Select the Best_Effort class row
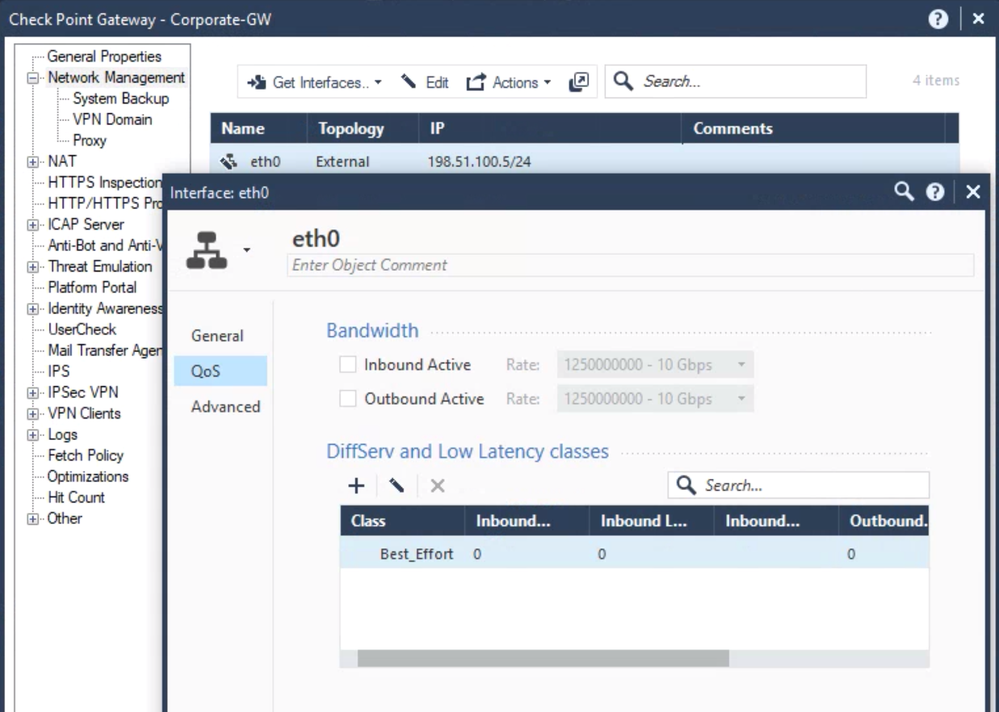 pos(635,553)
